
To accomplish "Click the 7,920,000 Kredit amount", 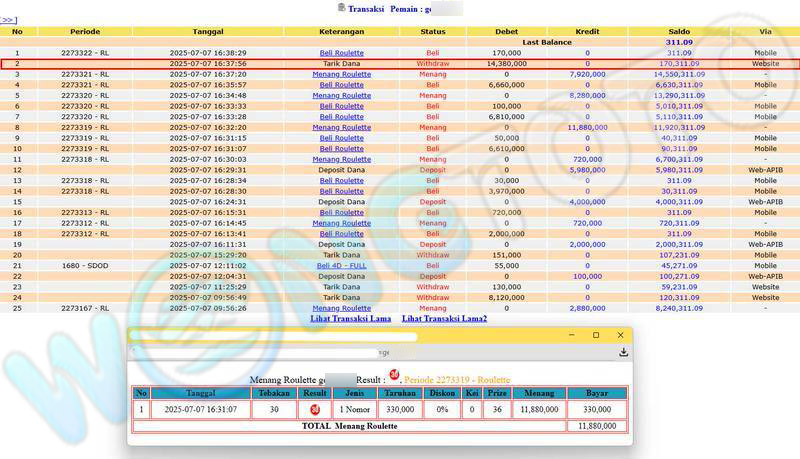I will [587, 74].
